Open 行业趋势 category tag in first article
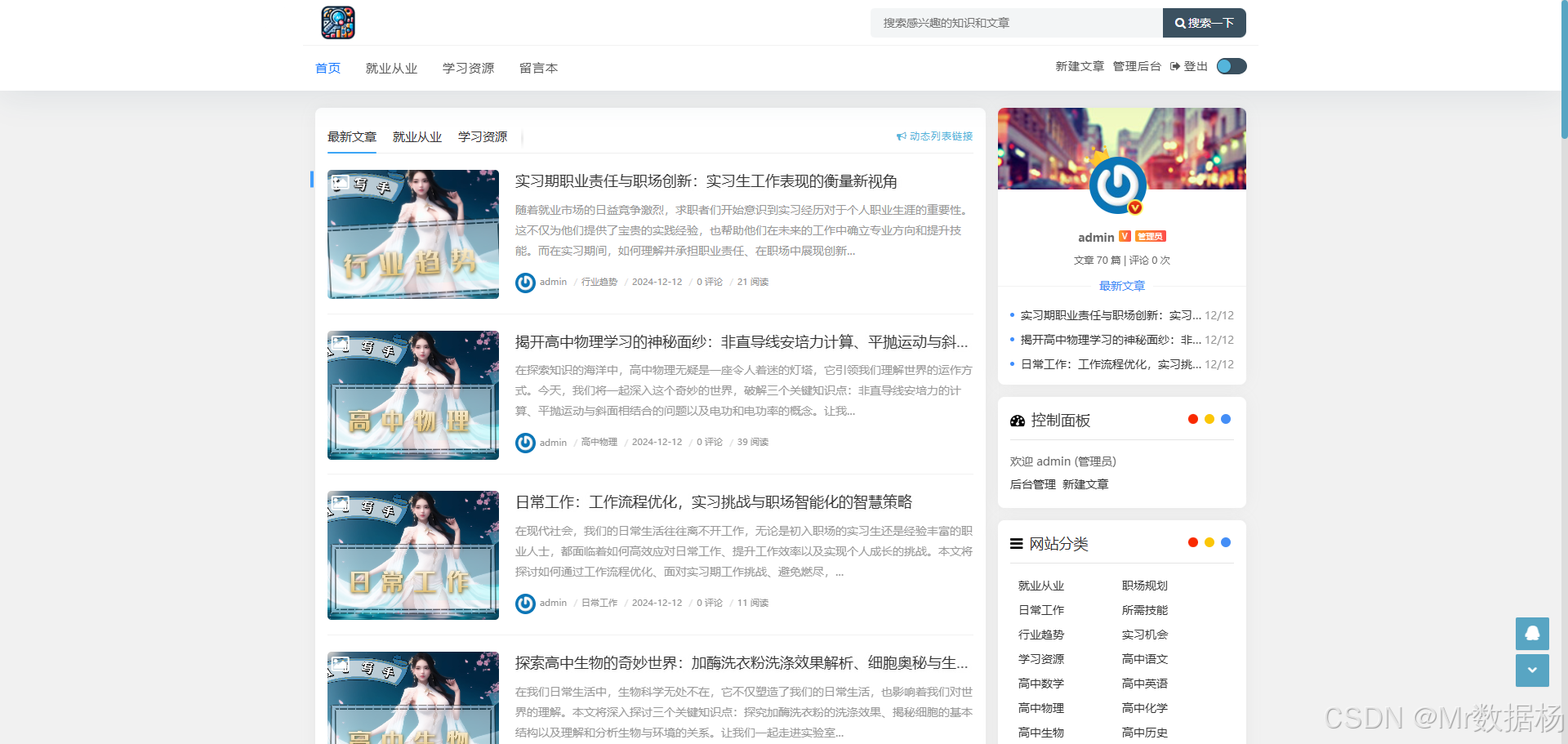Image resolution: width=1568 pixels, height=744 pixels. pos(599,282)
